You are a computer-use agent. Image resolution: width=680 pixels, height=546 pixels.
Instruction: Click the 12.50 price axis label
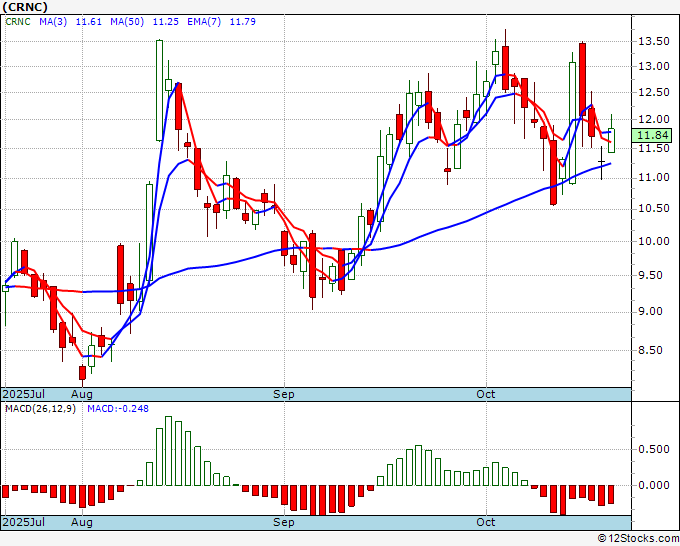pyautogui.click(x=654, y=92)
